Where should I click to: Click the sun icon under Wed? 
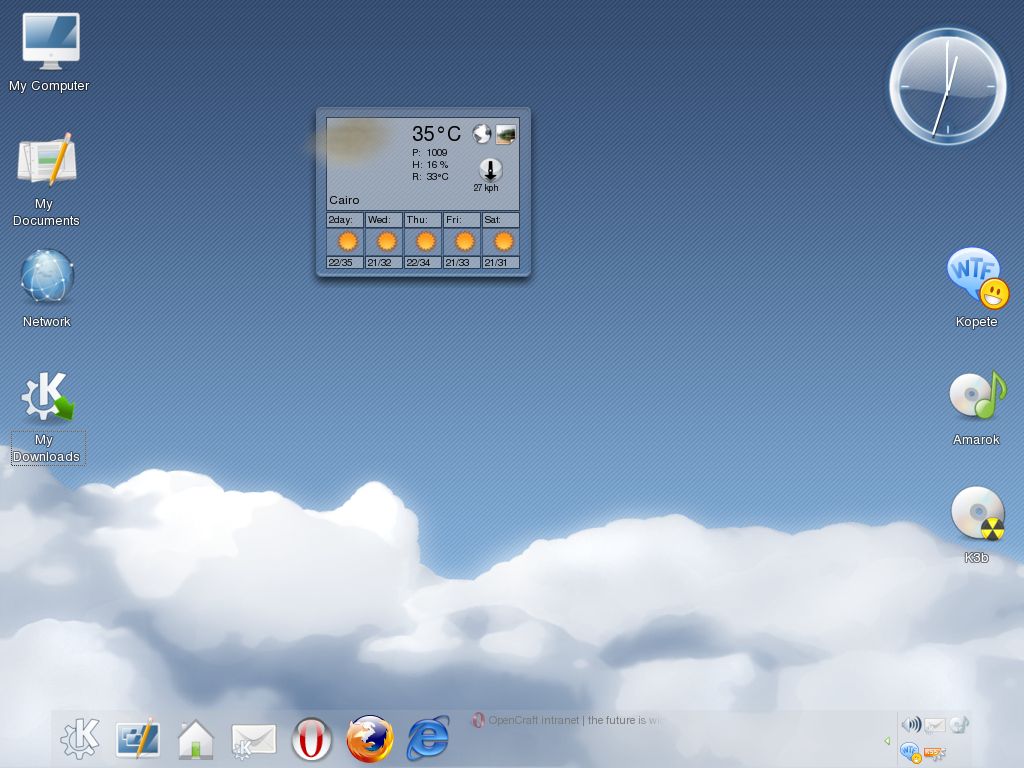click(x=387, y=242)
